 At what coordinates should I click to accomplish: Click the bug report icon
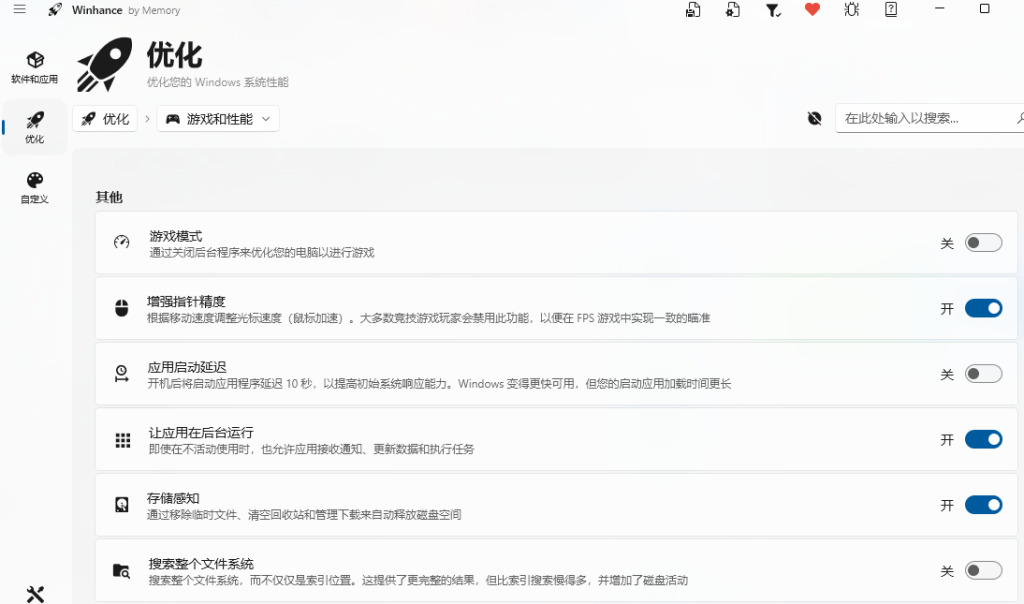(x=852, y=9)
